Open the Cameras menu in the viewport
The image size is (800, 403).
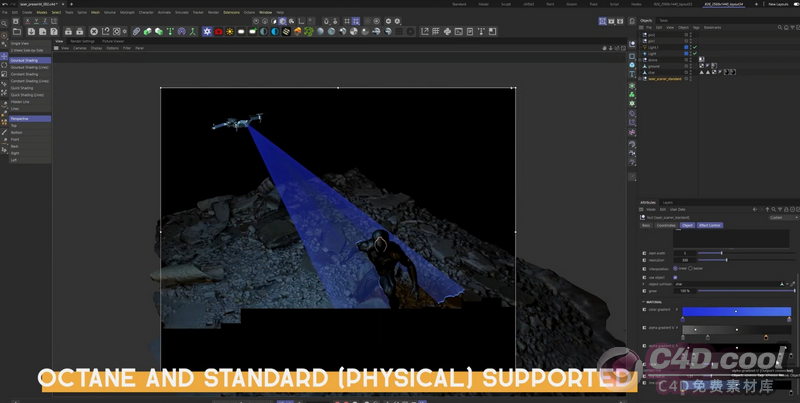click(80, 48)
